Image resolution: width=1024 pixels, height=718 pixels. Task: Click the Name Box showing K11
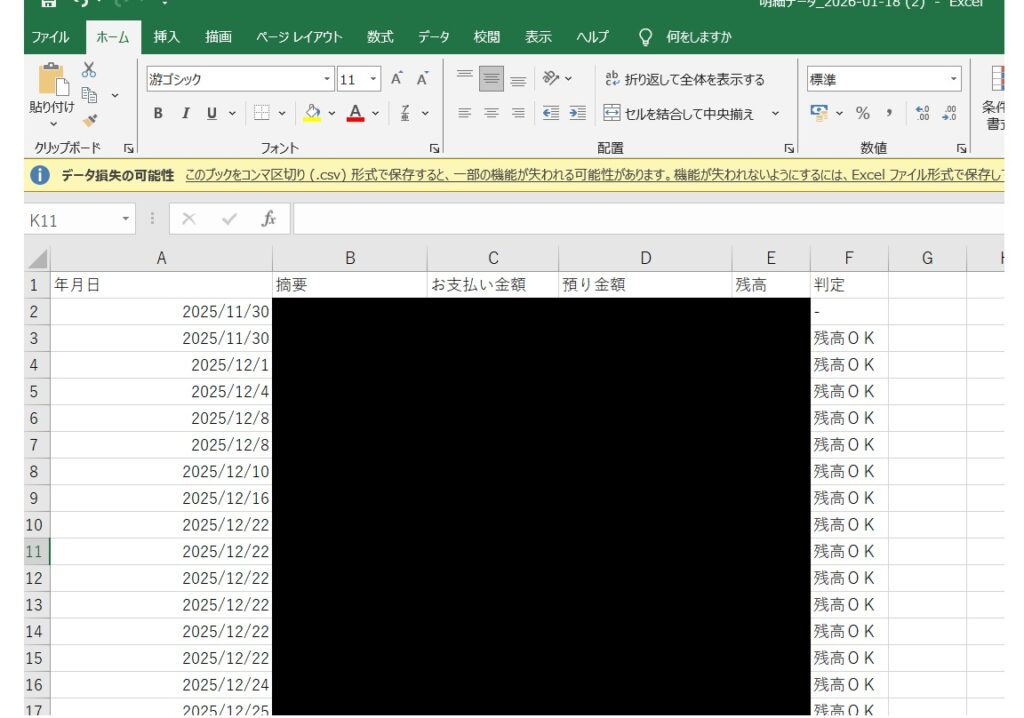[x=70, y=219]
